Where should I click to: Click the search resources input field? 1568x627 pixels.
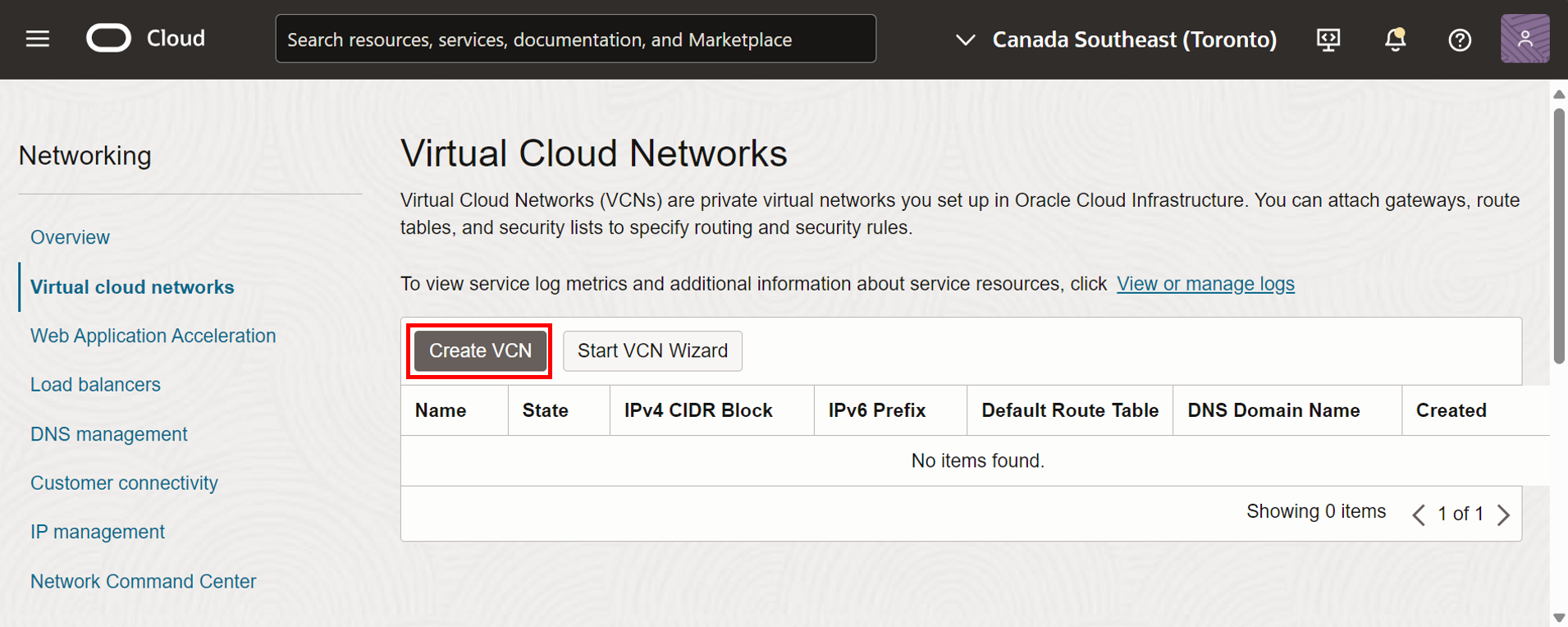pyautogui.click(x=575, y=39)
